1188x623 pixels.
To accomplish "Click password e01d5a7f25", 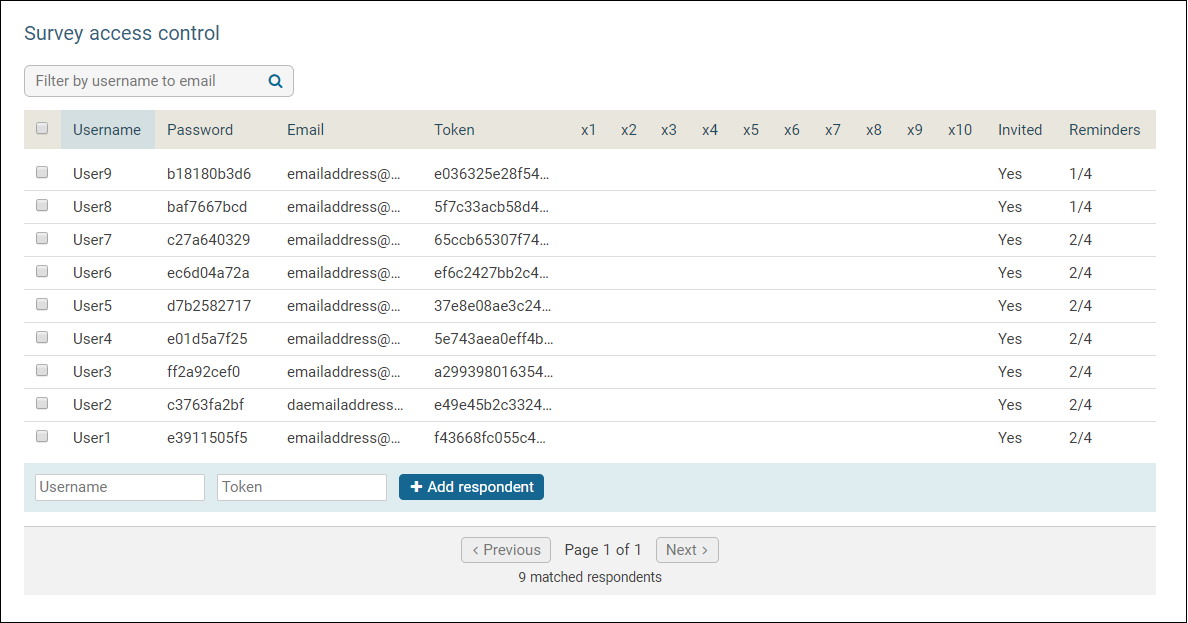I will click(x=207, y=339).
